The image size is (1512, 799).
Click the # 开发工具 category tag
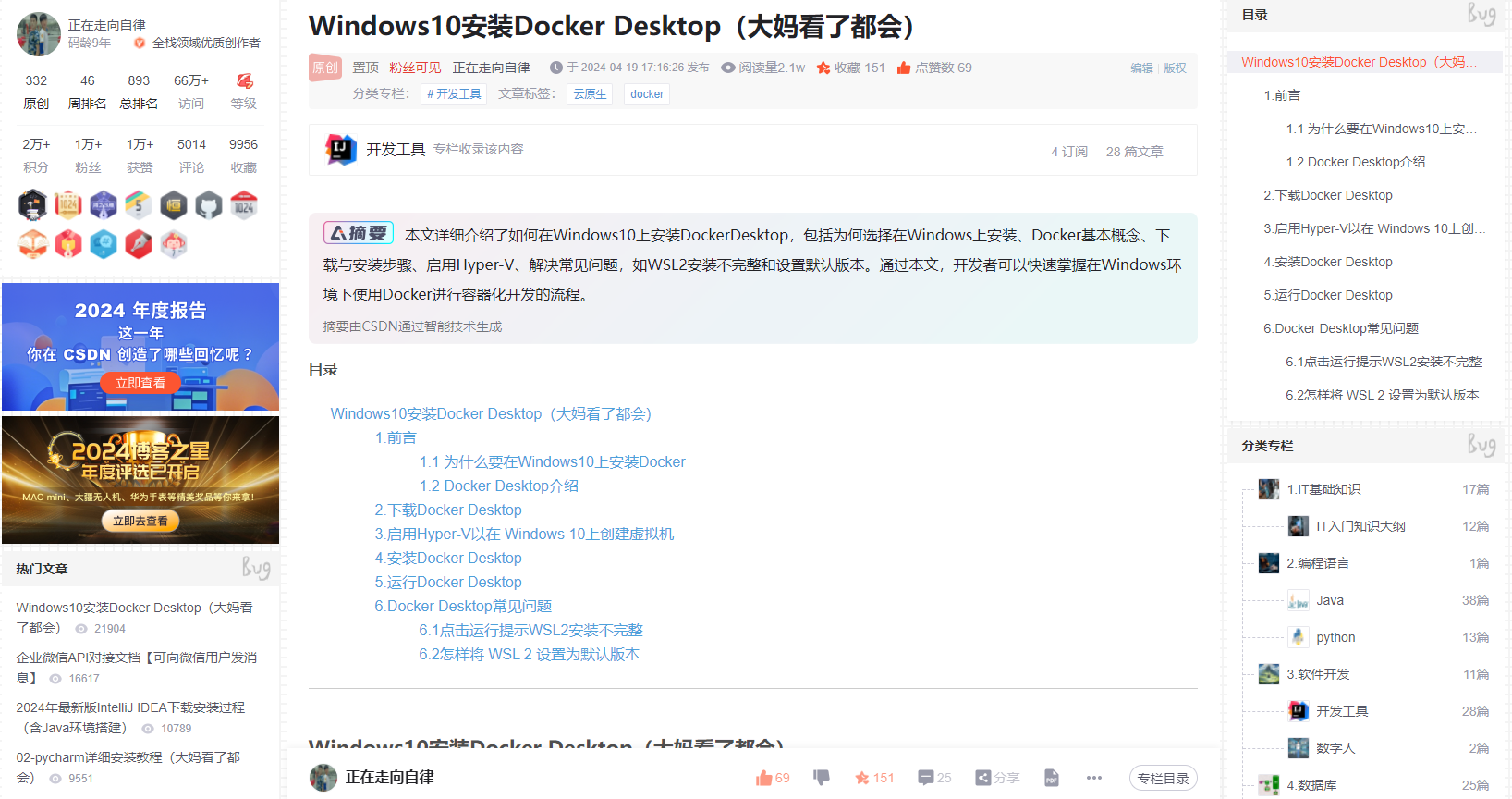[454, 94]
